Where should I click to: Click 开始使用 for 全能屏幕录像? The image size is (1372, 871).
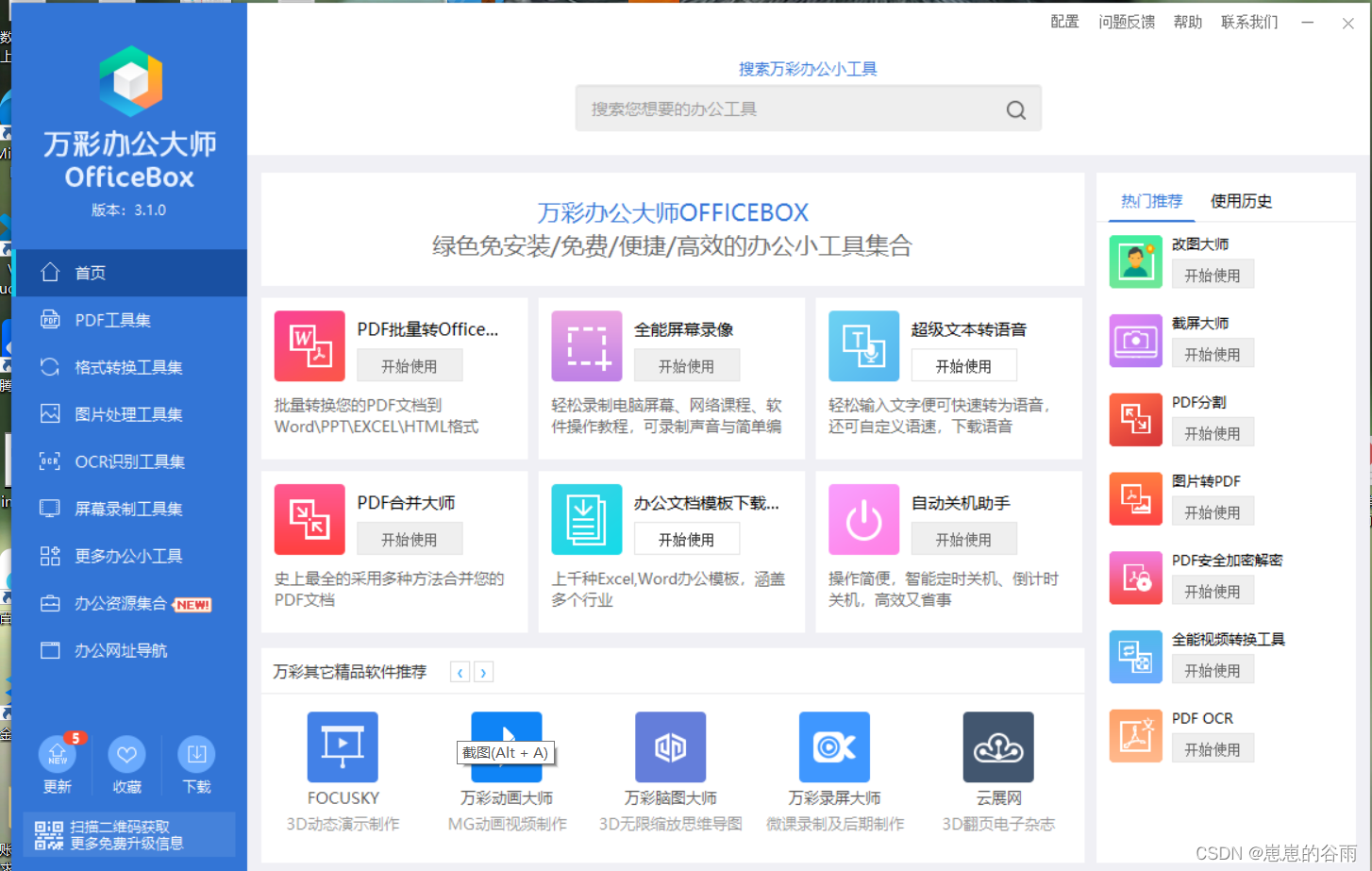pyautogui.click(x=687, y=366)
